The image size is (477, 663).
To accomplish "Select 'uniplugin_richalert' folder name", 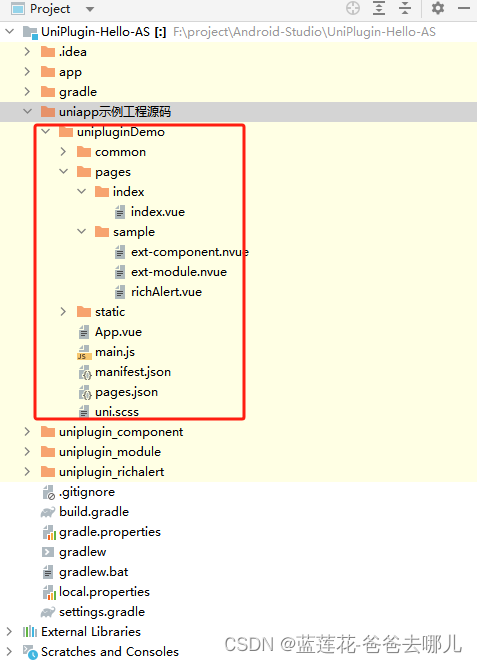I will (x=112, y=472).
